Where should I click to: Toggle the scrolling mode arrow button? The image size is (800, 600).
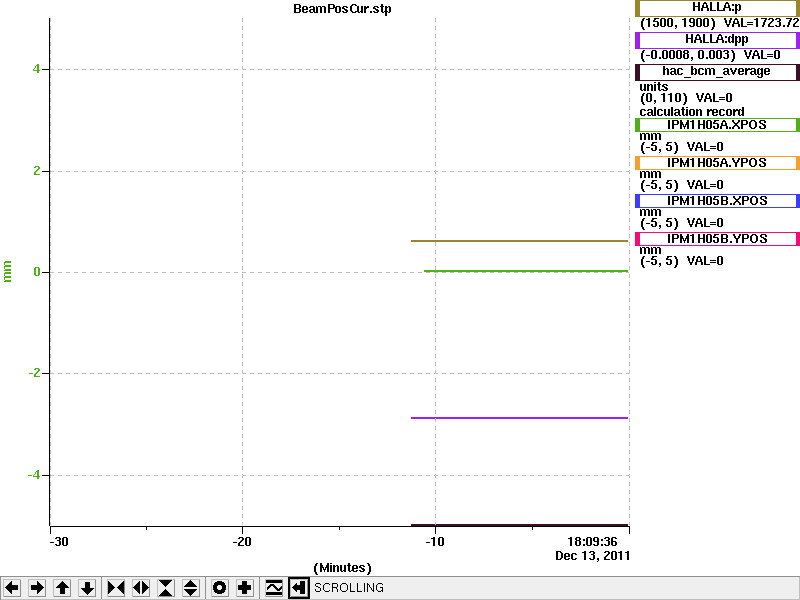coord(298,588)
